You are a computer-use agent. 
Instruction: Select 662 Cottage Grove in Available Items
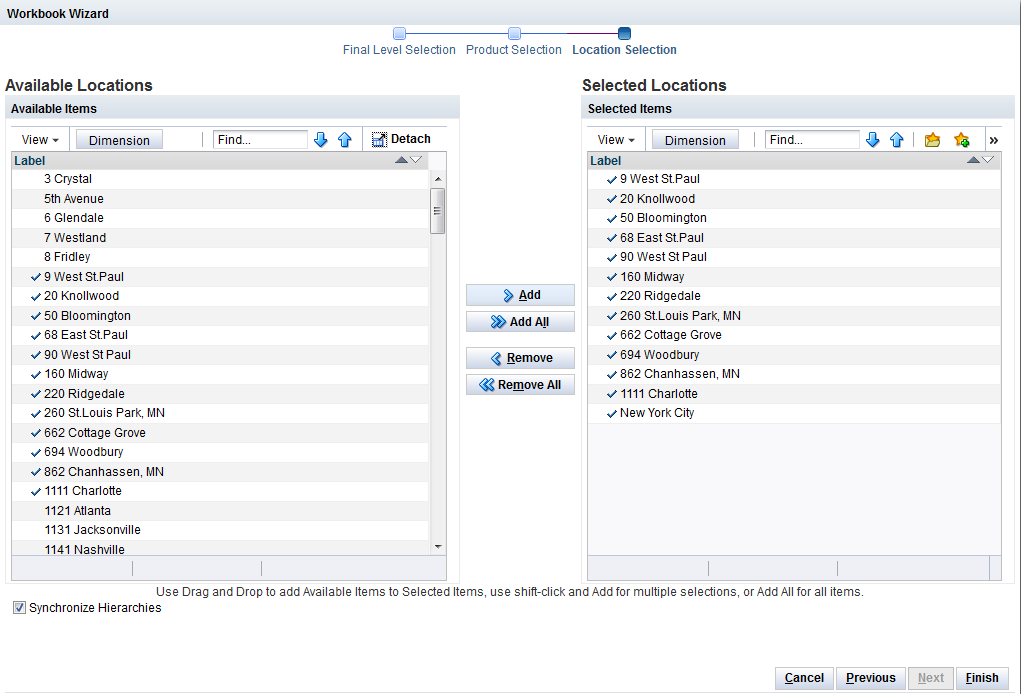pos(220,433)
